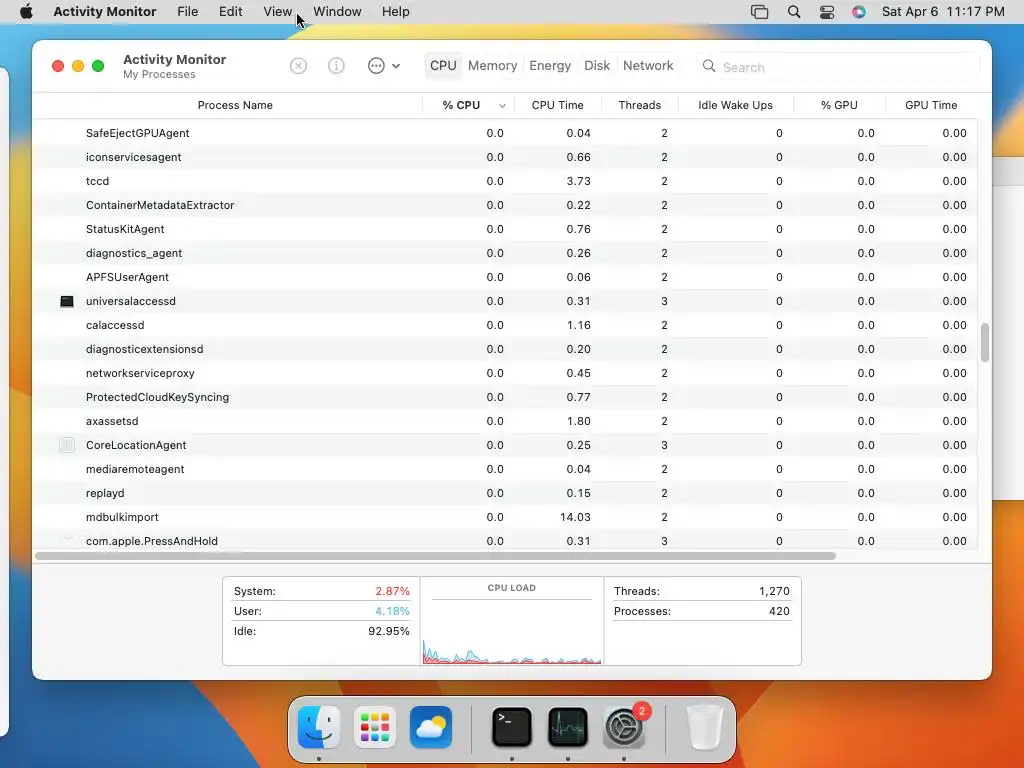Select the axassetsd process
1024x768 pixels.
(505, 421)
